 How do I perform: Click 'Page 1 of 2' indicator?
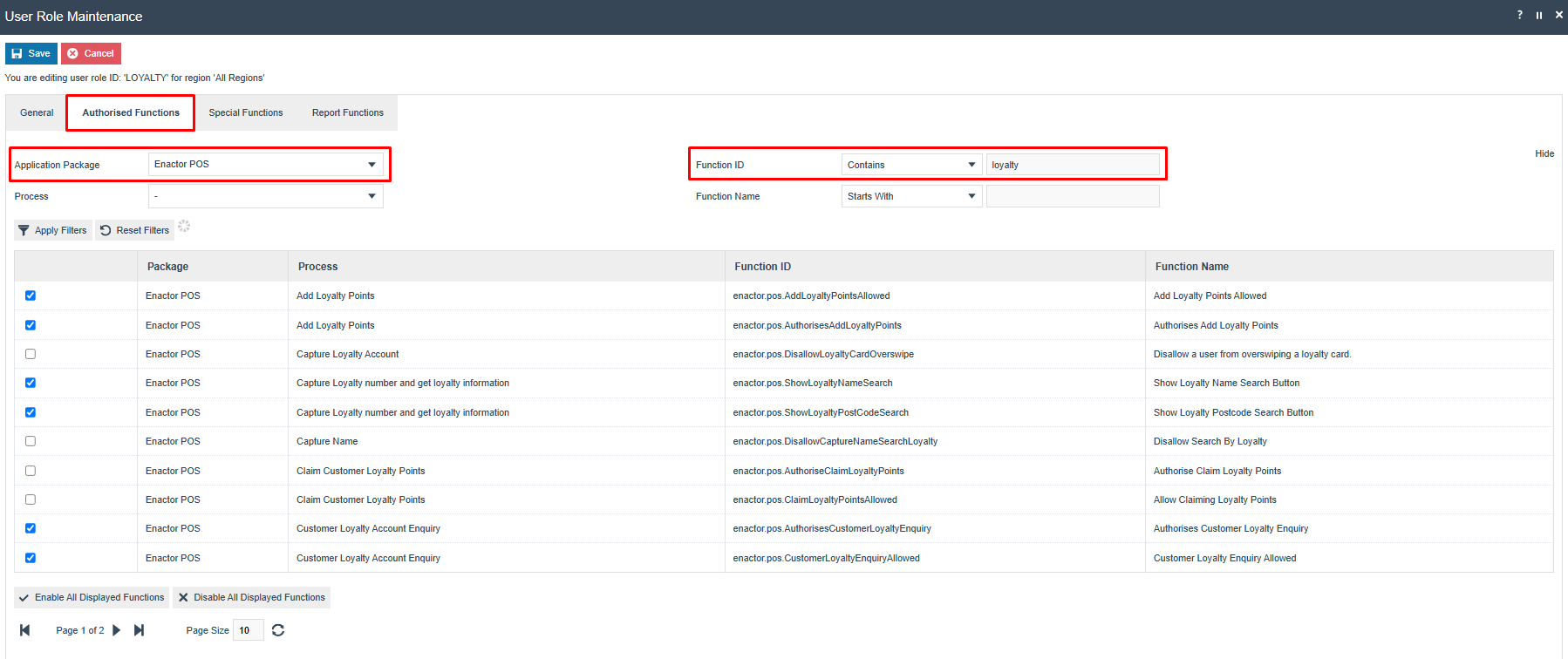point(80,630)
